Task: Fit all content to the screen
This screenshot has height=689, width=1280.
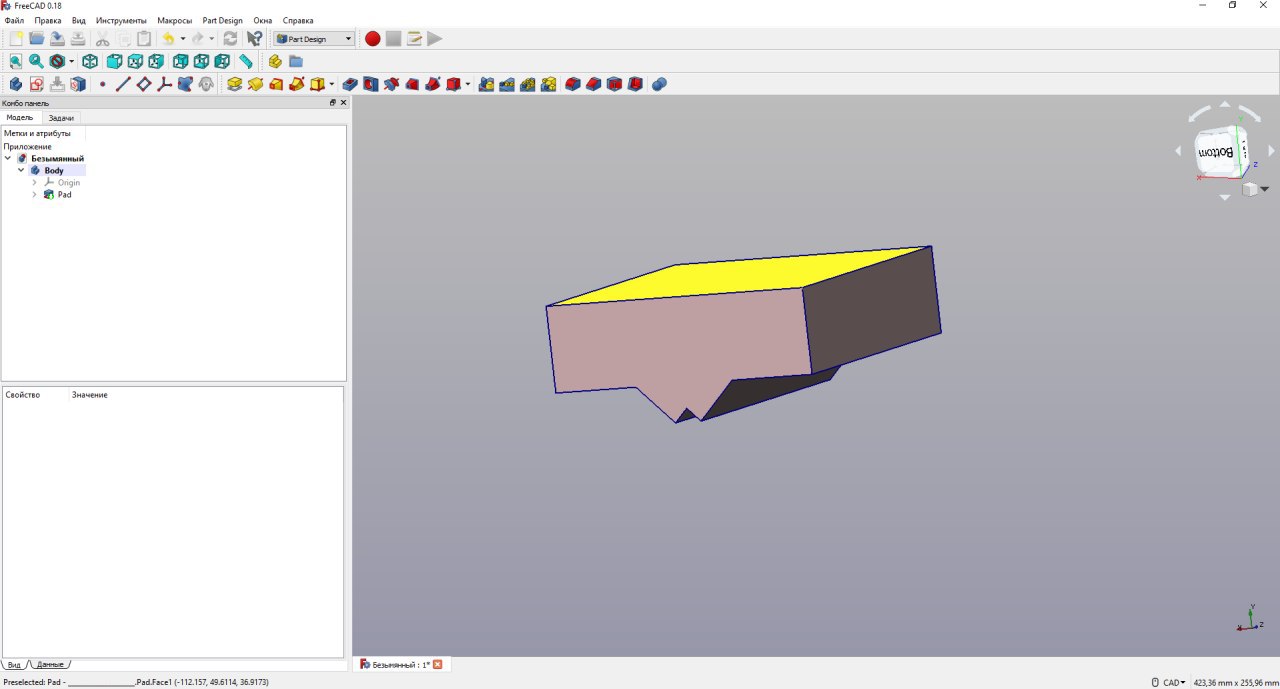Action: click(16, 61)
